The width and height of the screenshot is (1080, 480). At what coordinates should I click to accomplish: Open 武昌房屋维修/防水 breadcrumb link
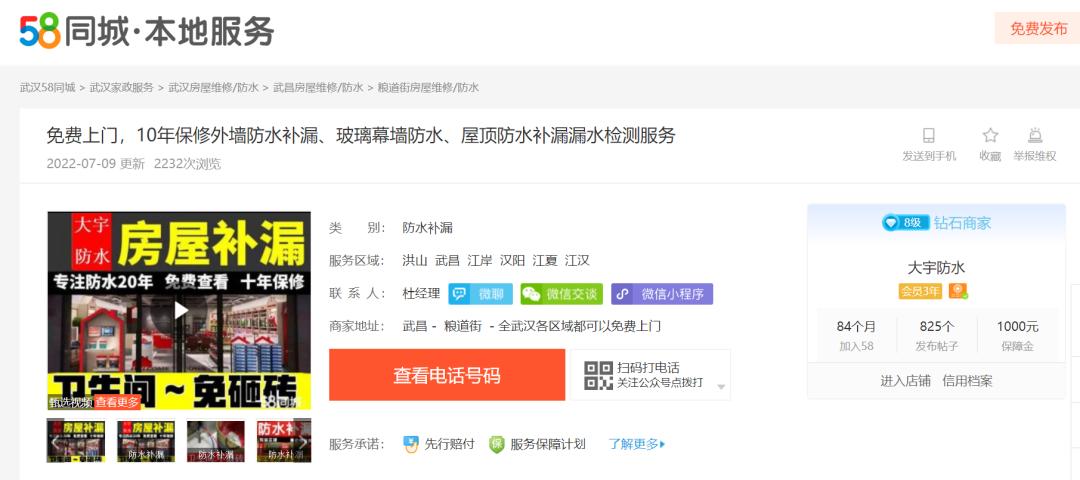pos(318,87)
